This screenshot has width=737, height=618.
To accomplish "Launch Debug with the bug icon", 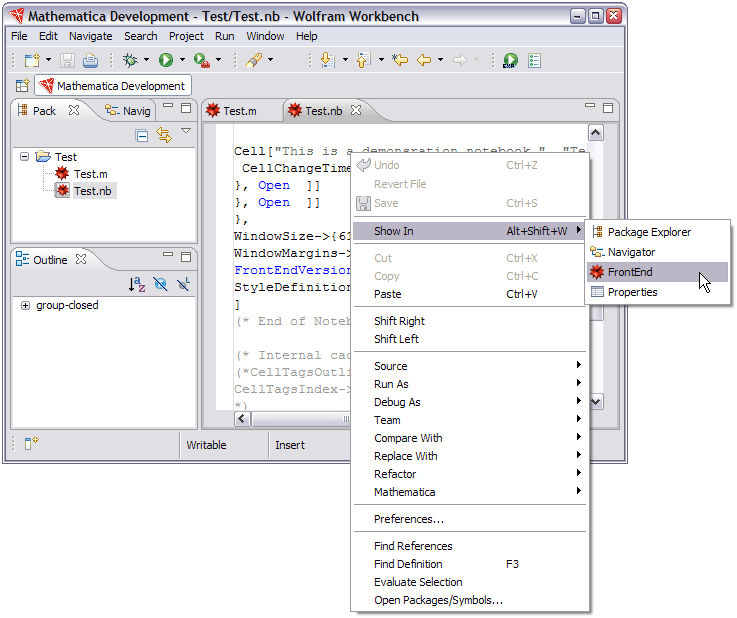I will pos(130,60).
